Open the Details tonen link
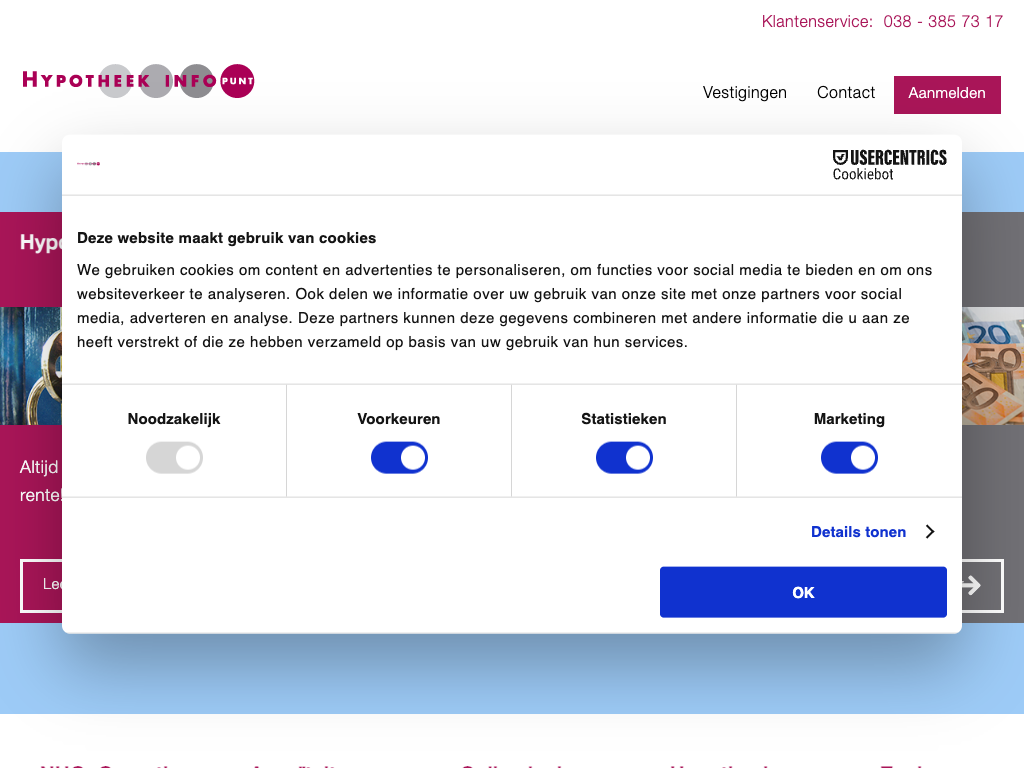This screenshot has height=768, width=1024. pos(858,532)
